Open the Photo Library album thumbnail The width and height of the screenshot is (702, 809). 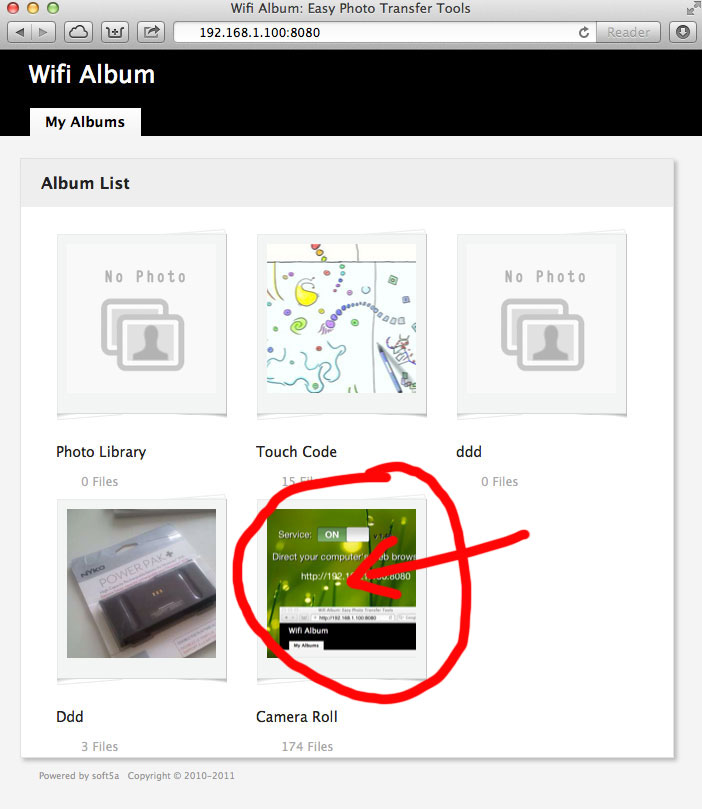pyautogui.click(x=142, y=324)
